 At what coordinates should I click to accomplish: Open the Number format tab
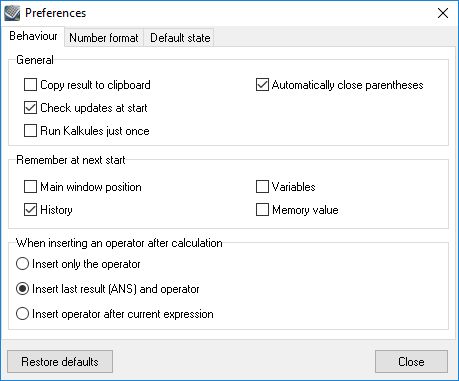[x=104, y=38]
